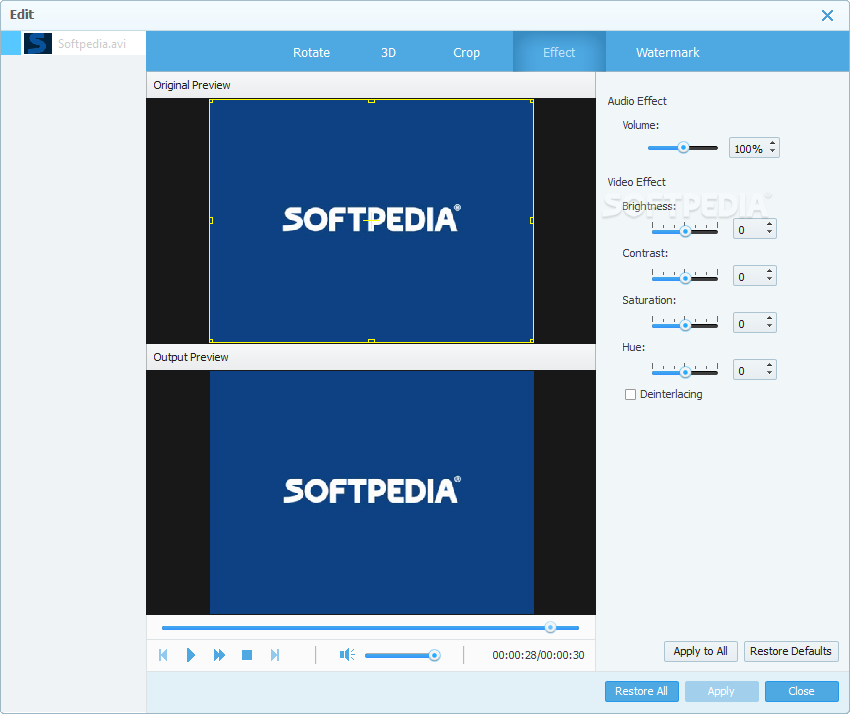The height and width of the screenshot is (714, 850).
Task: Click the Apply button
Action: [x=721, y=691]
